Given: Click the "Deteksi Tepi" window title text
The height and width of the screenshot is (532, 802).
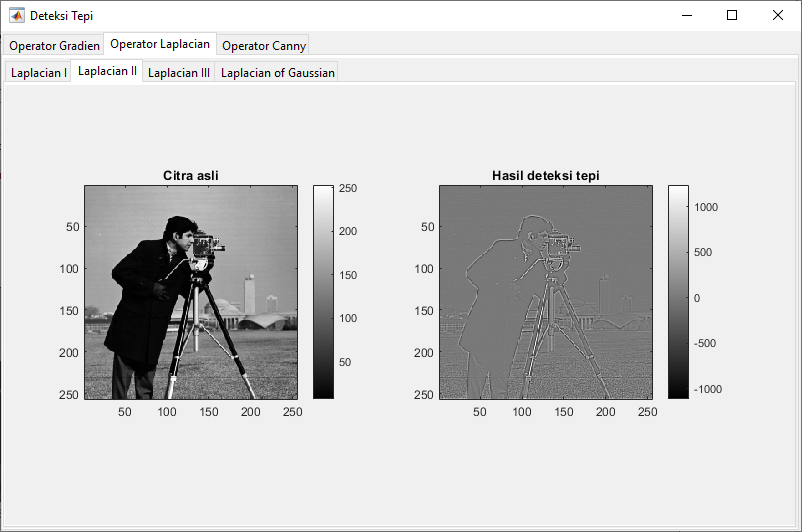Looking at the screenshot, I should 63,16.
